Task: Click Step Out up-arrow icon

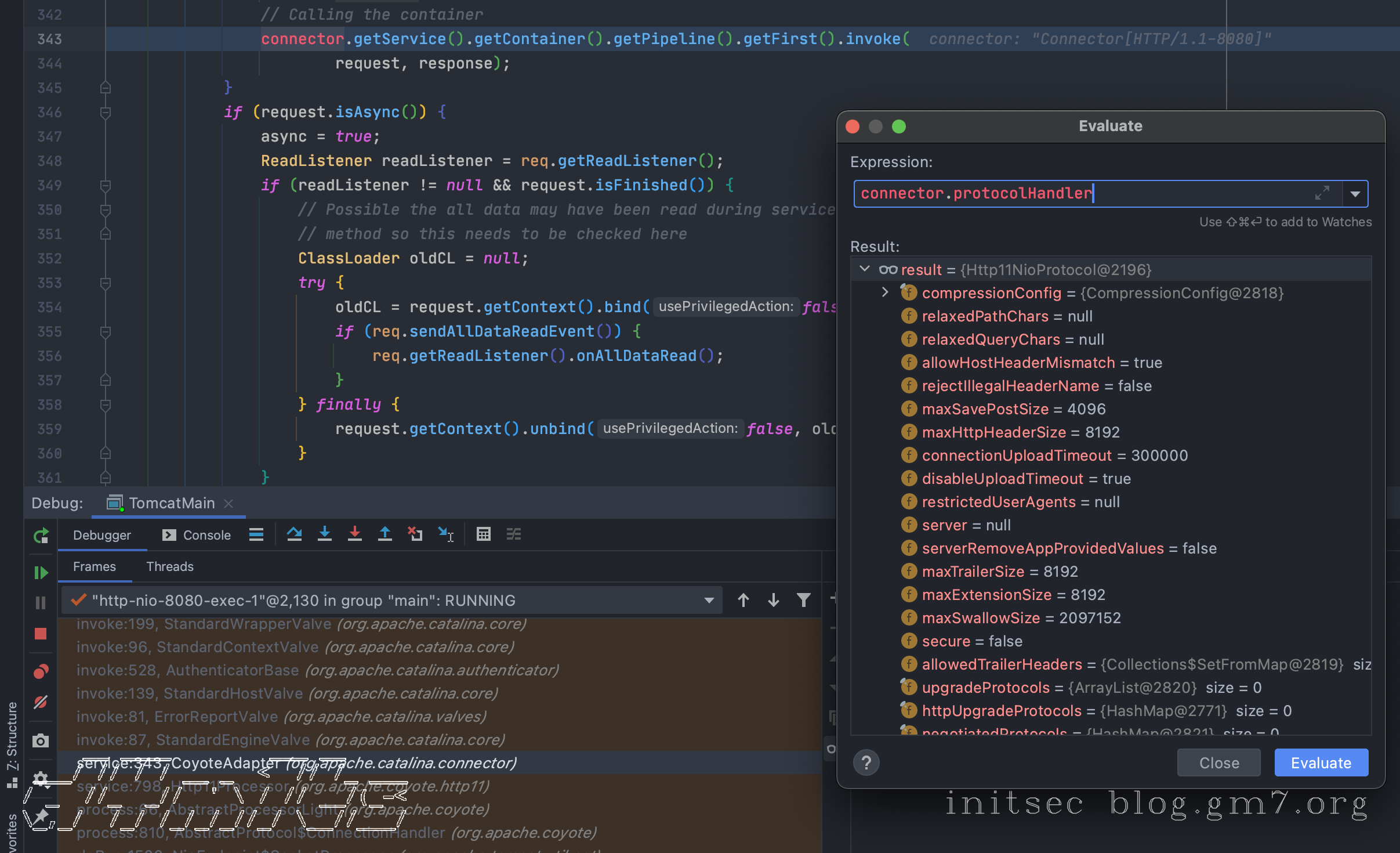Action: click(x=385, y=534)
